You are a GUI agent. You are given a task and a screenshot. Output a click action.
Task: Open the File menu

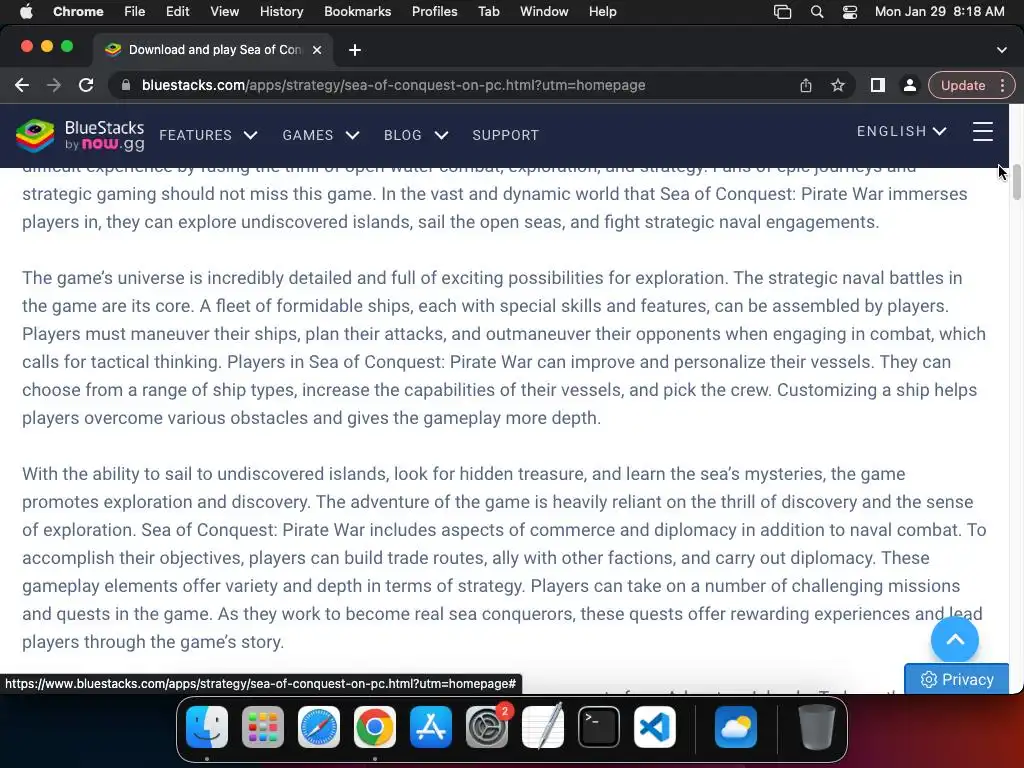tap(135, 12)
